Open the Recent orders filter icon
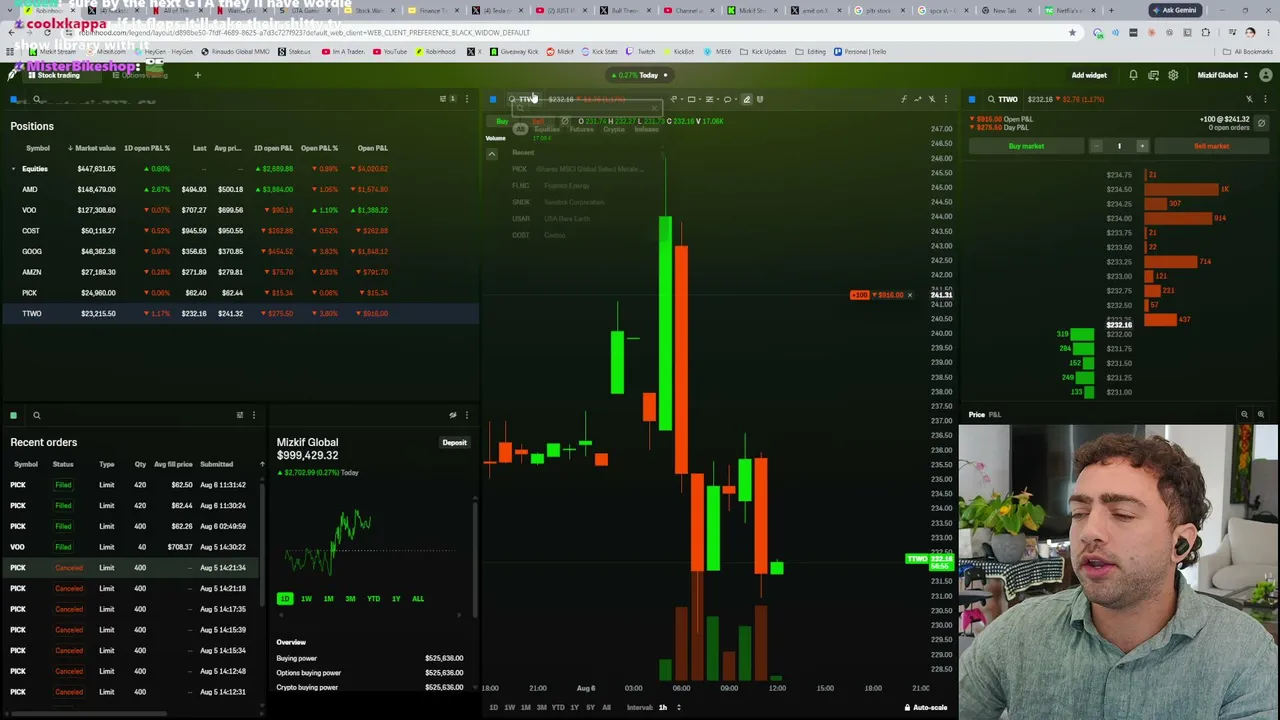This screenshot has height=720, width=1280. click(x=239, y=415)
